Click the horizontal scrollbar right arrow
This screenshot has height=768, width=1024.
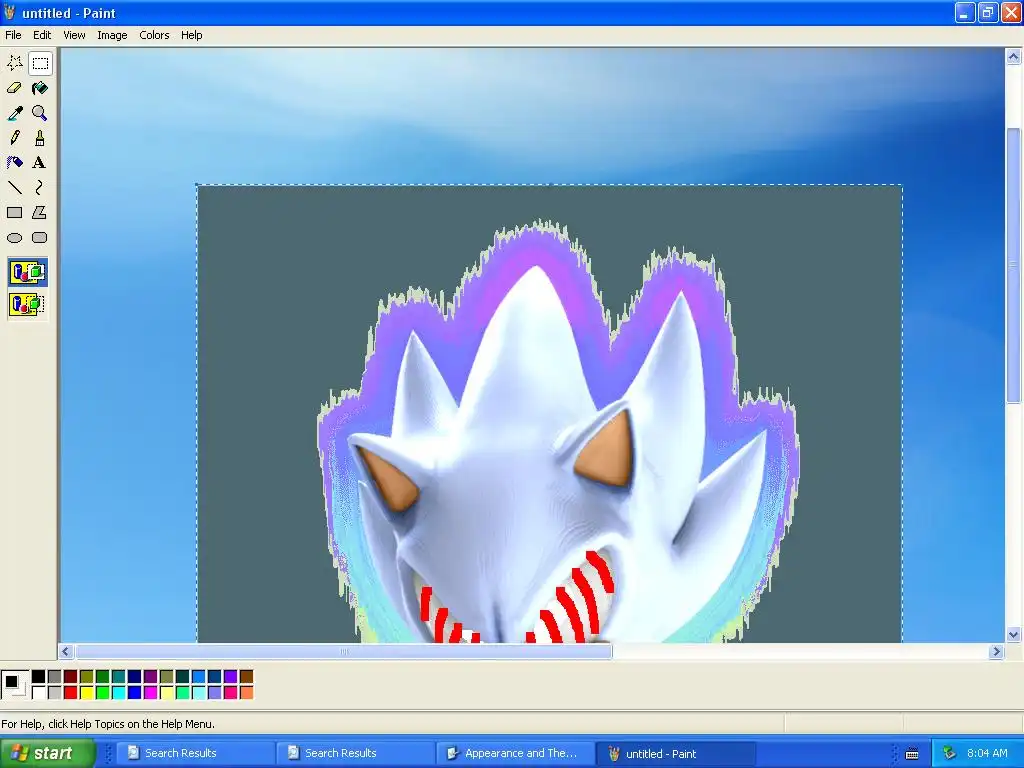tap(996, 651)
